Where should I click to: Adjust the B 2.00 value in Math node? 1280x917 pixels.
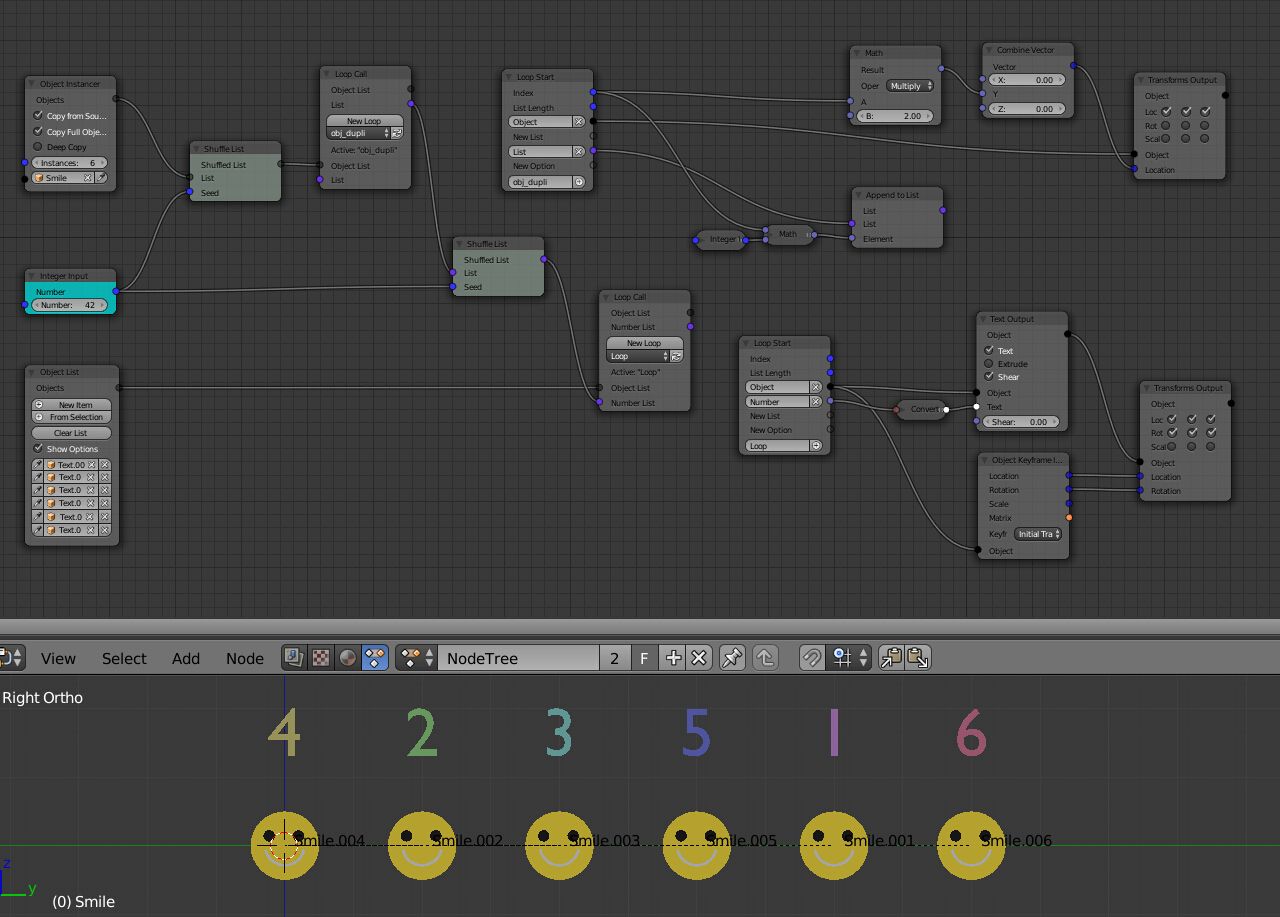893,116
